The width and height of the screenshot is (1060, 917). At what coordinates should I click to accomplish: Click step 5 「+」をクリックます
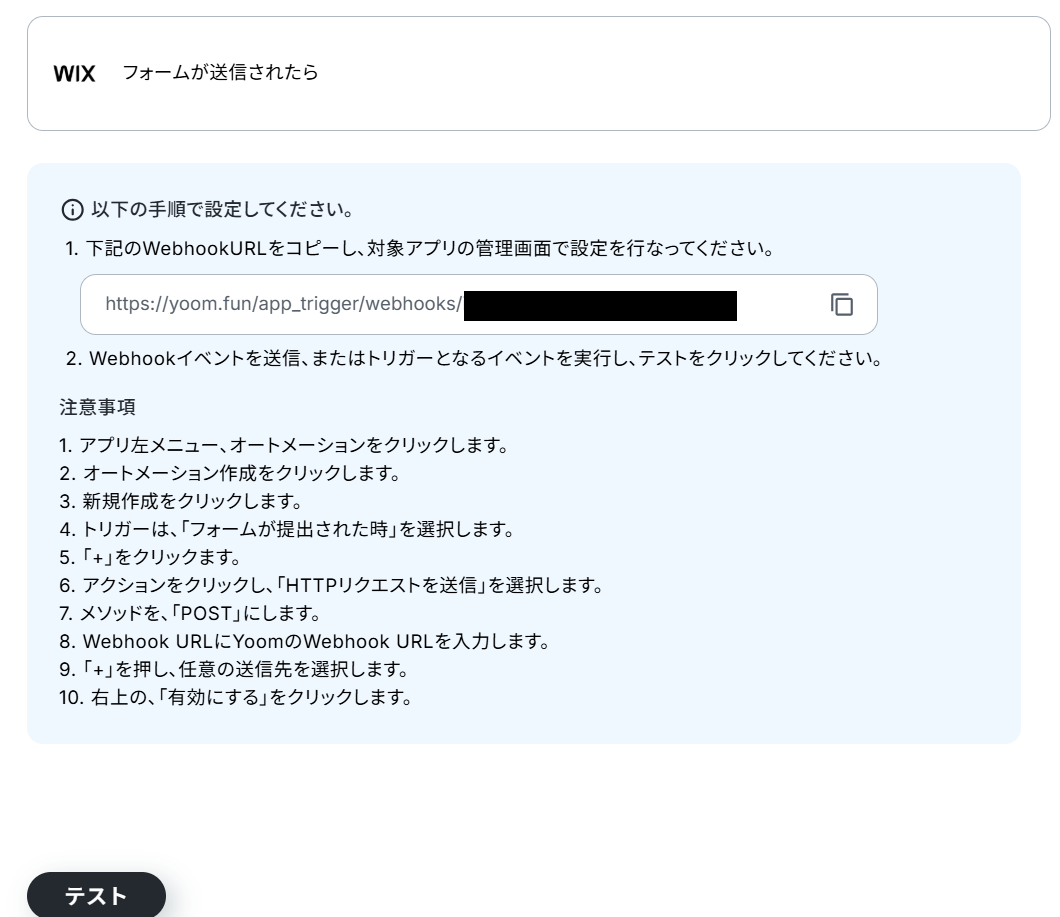click(150, 557)
